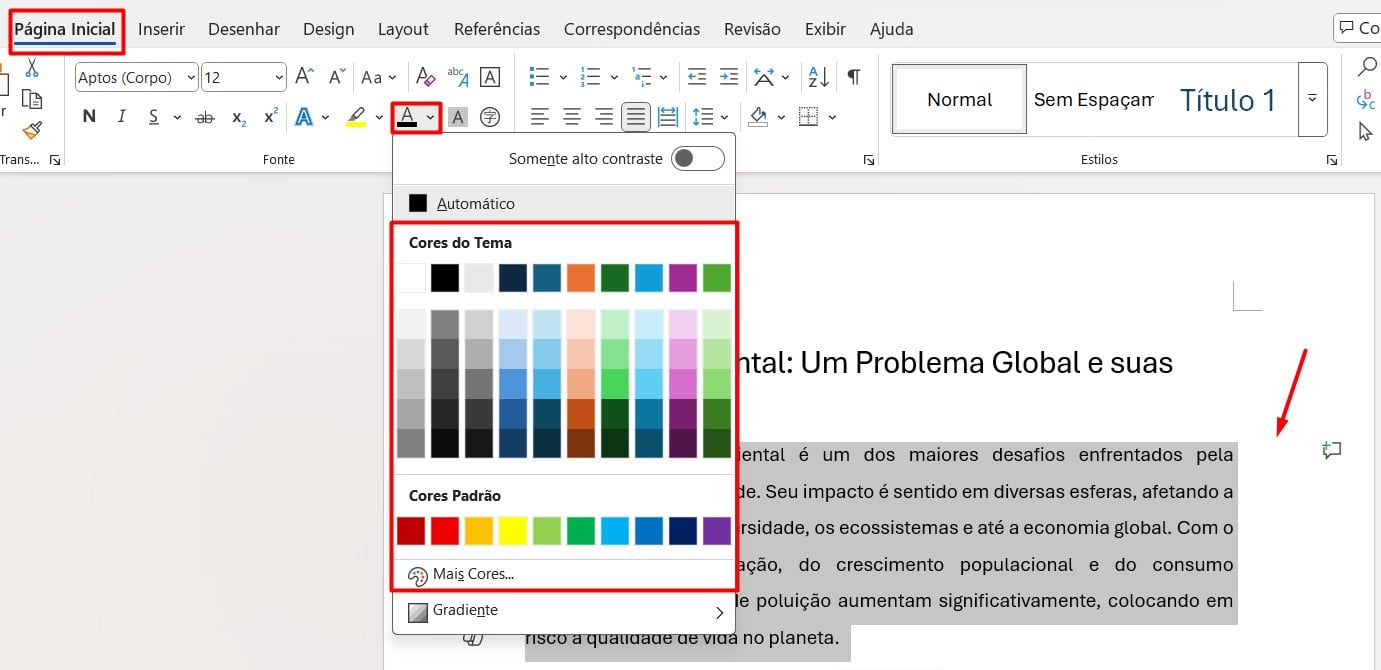This screenshot has width=1381, height=670.
Task: Click the Copy icon in clipboard group
Action: pyautogui.click(x=32, y=99)
